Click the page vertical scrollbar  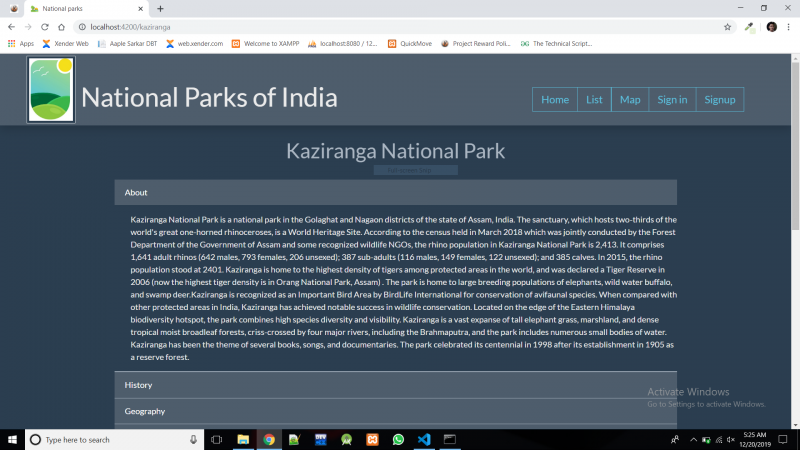click(795, 145)
